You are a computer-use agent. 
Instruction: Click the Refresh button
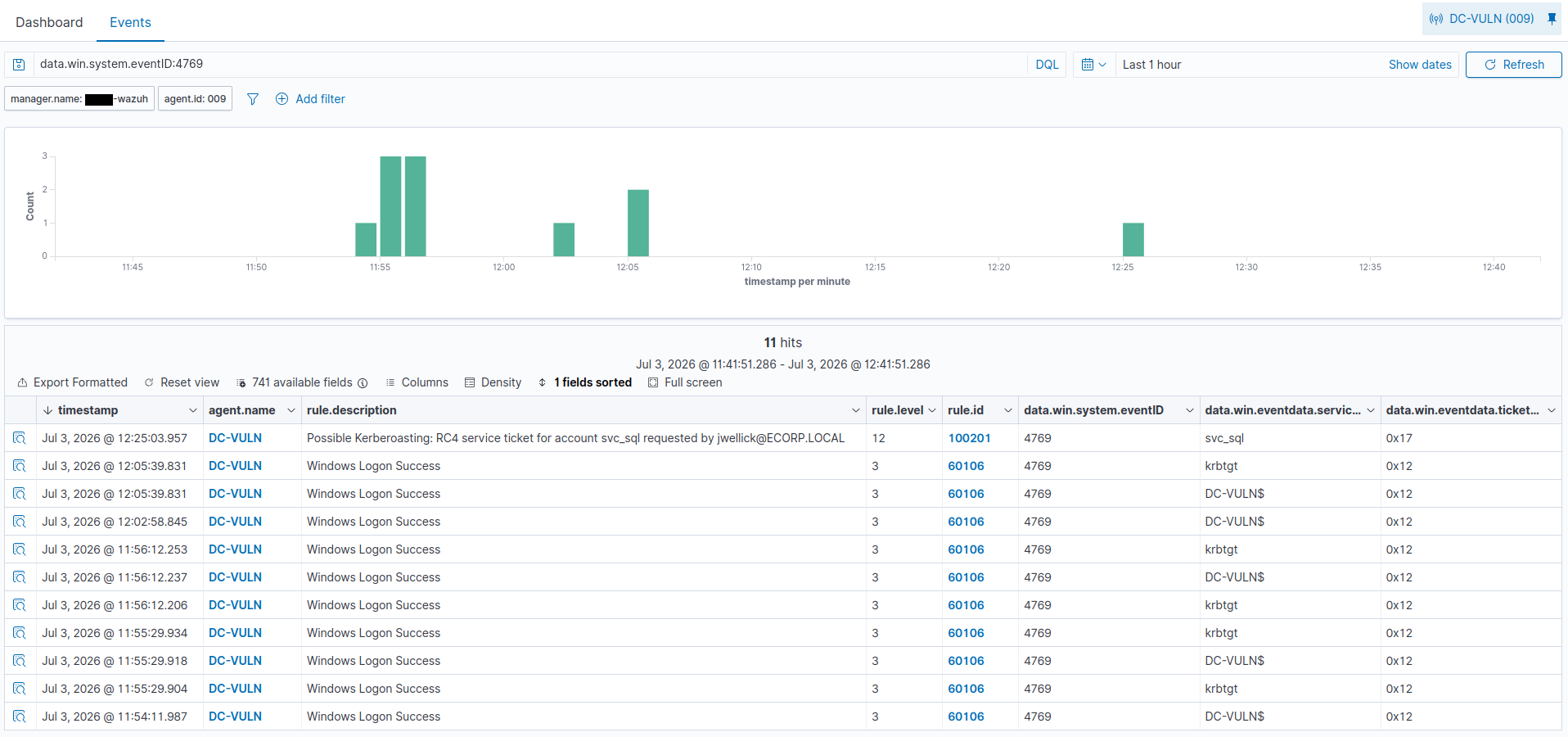tap(1513, 65)
